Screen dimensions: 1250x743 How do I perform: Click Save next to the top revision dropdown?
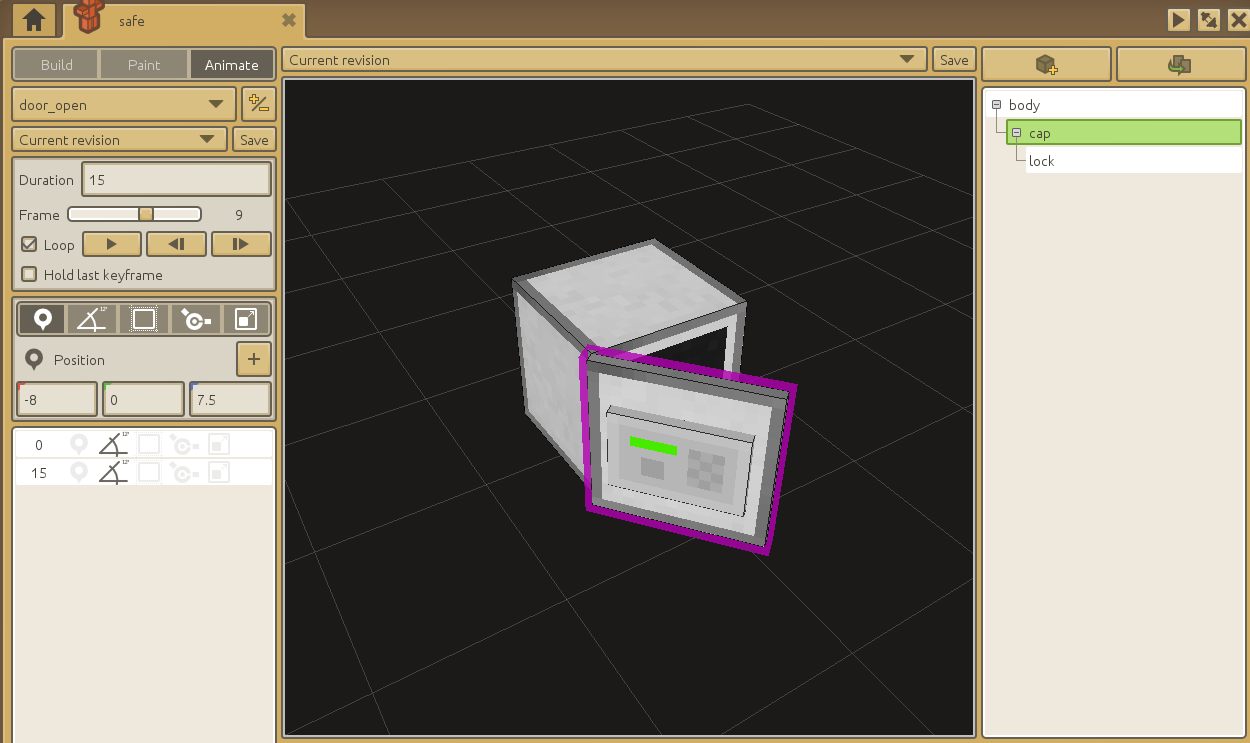954,60
